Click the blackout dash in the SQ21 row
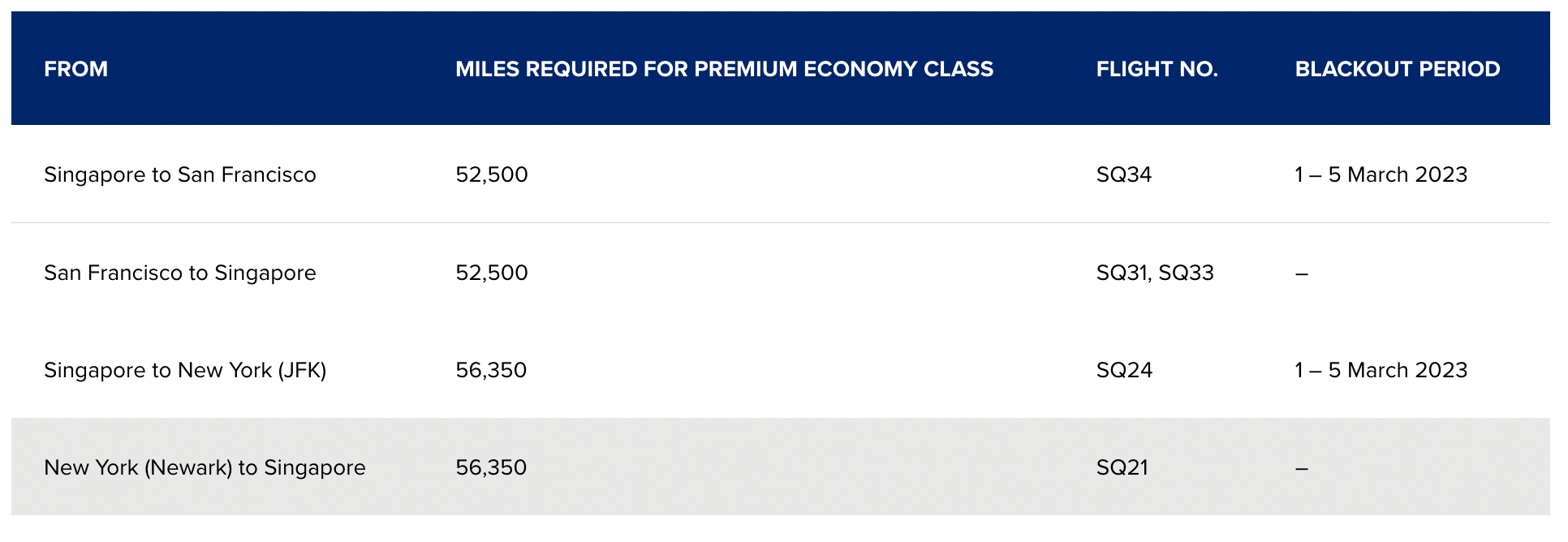The width and height of the screenshot is (1568, 542). (x=1301, y=468)
